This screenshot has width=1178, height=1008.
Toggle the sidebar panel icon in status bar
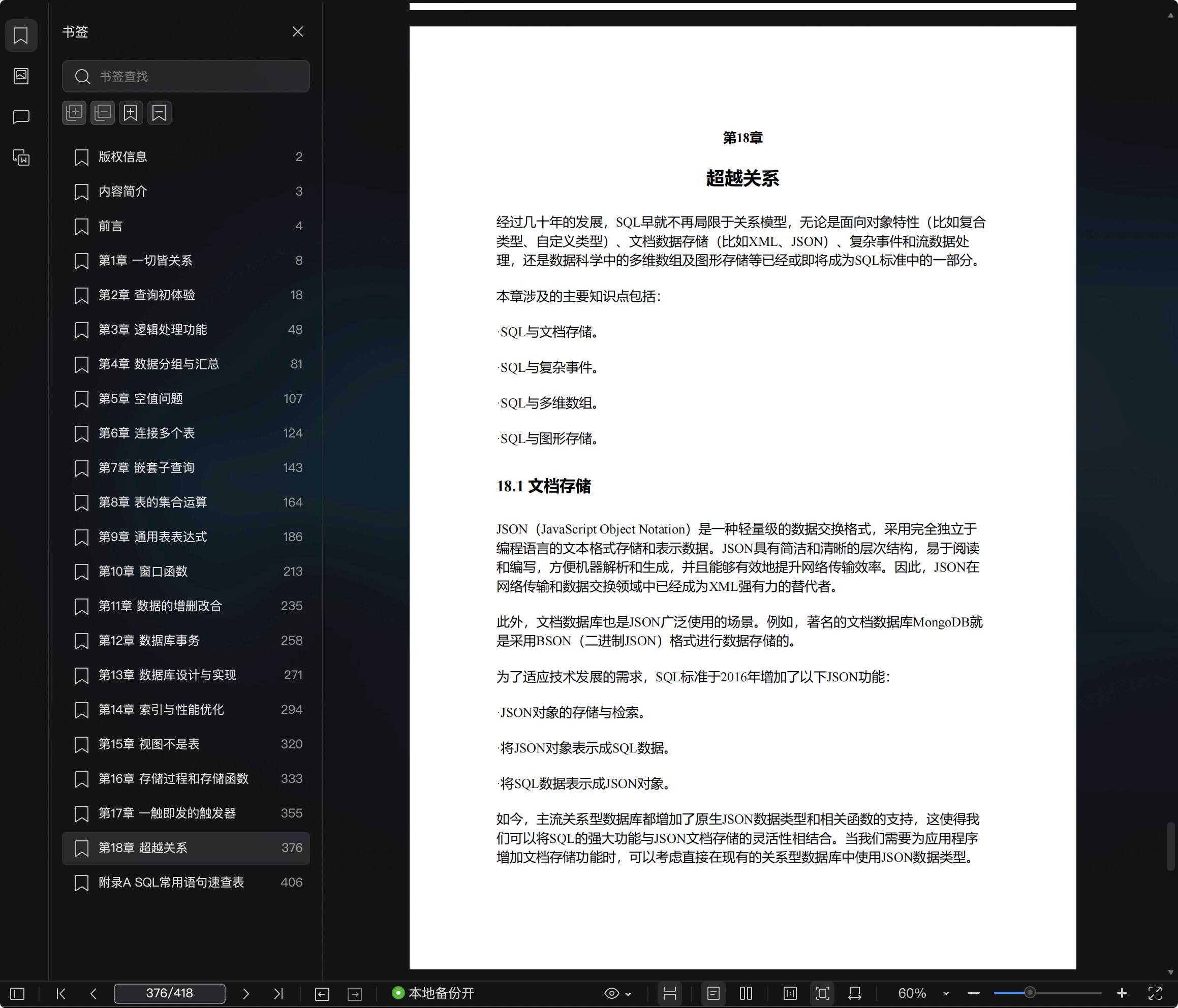[x=18, y=994]
